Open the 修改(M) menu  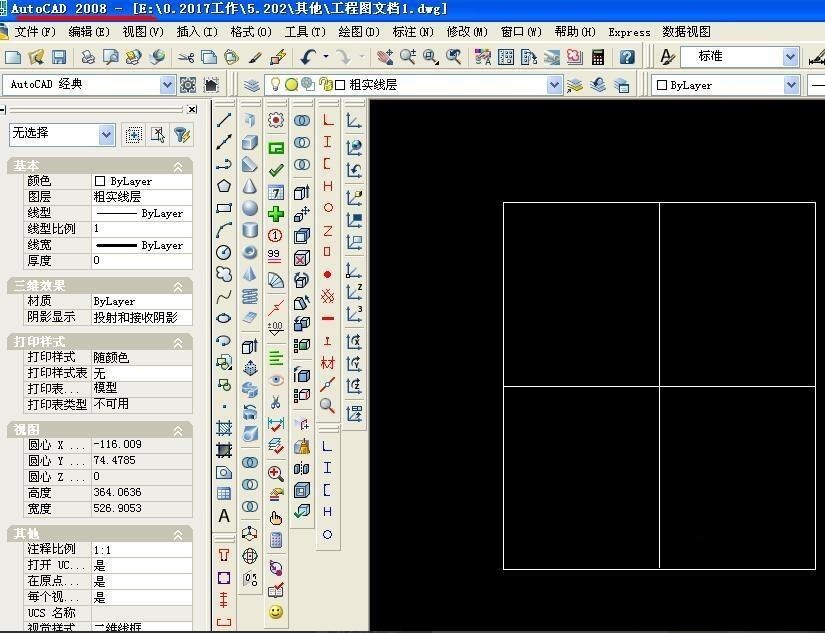(x=467, y=32)
